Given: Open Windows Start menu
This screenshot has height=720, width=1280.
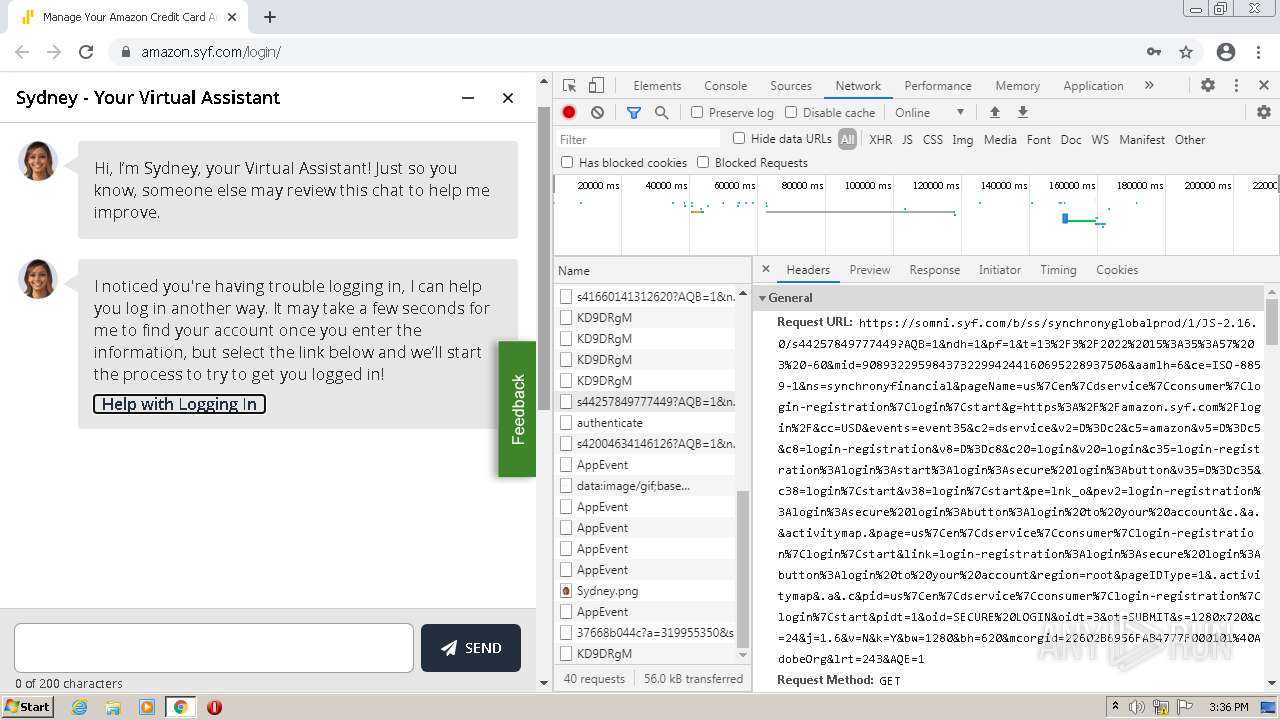Looking at the screenshot, I should [x=28, y=707].
